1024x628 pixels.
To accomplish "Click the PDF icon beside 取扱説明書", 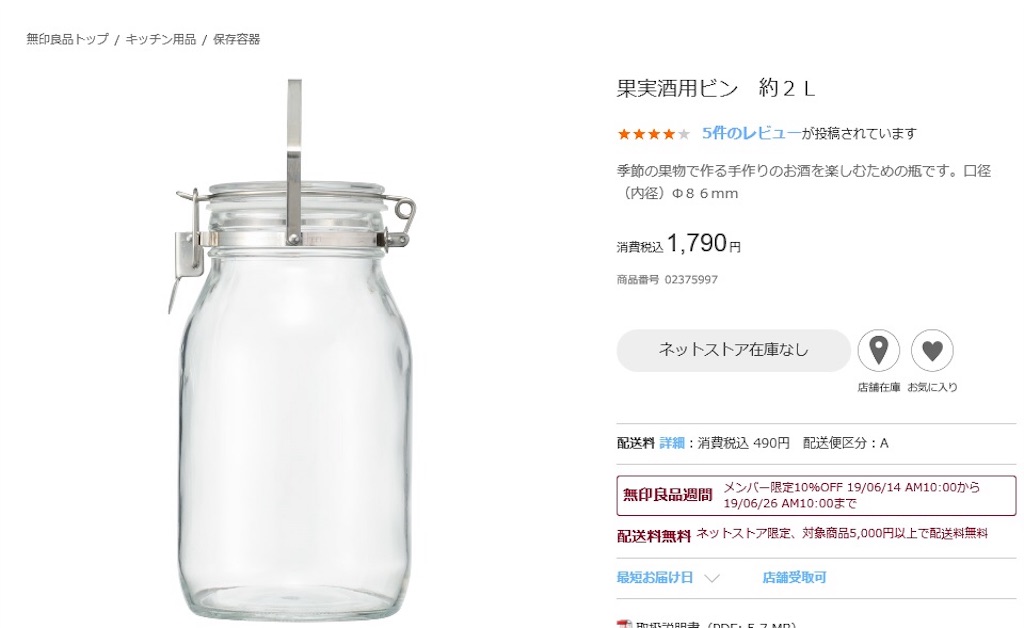I will 624,624.
